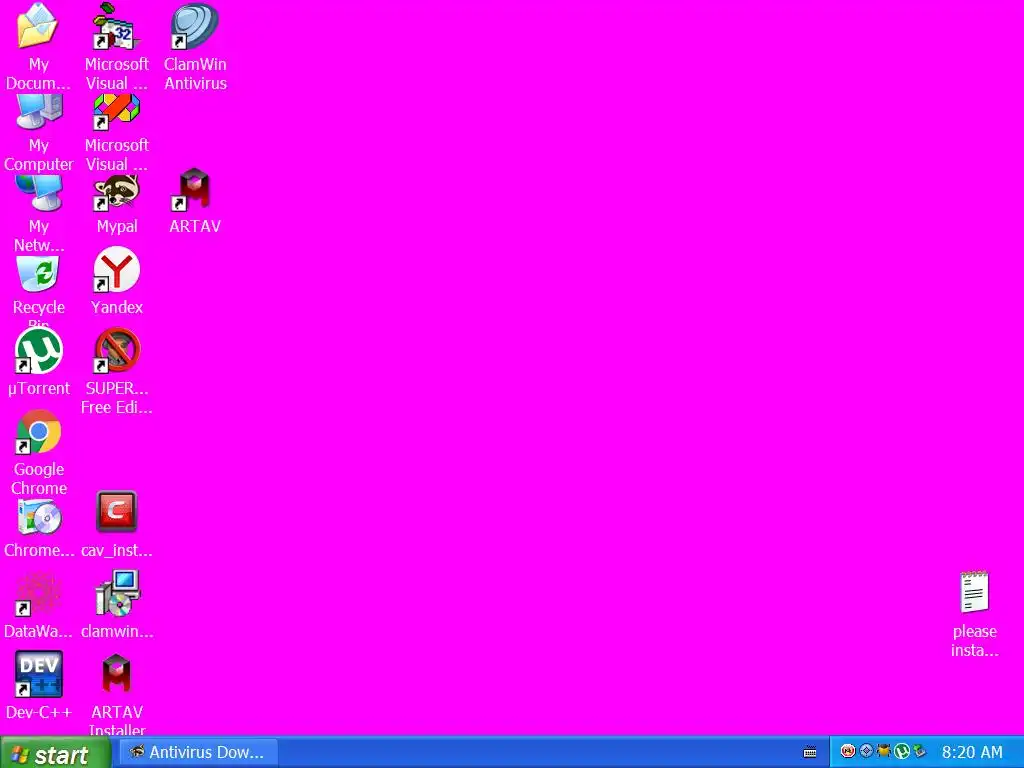1024x768 pixels.
Task: Select the My Network Places desktop icon
Action: click(38, 214)
